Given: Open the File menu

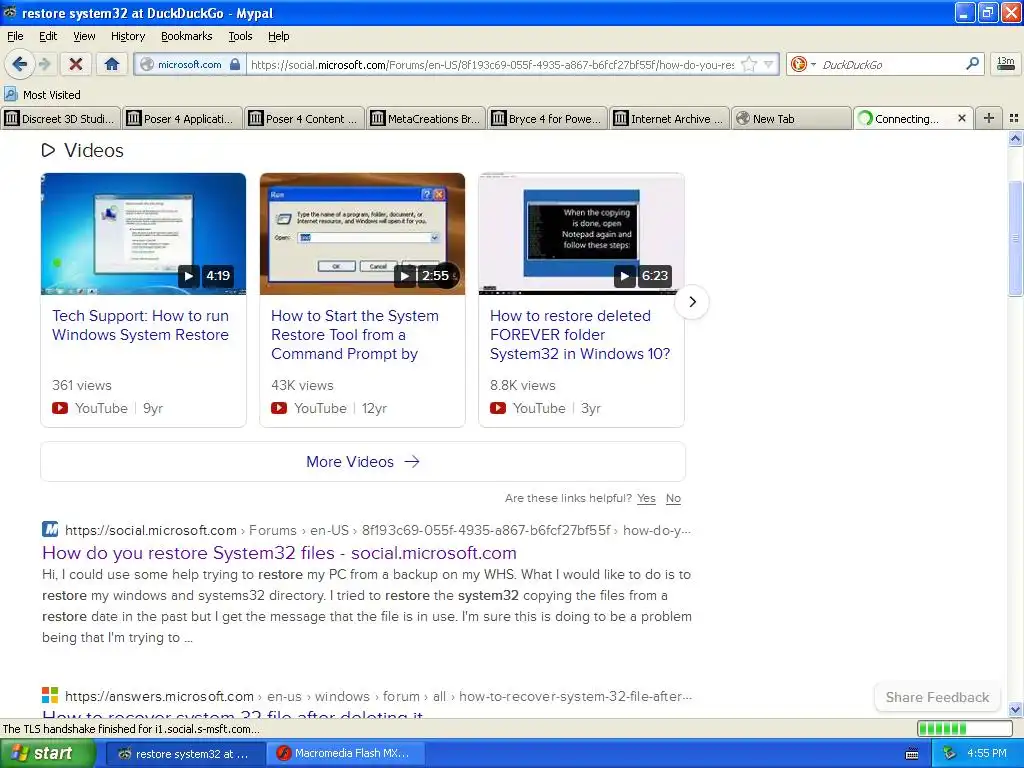Looking at the screenshot, I should coord(15,36).
